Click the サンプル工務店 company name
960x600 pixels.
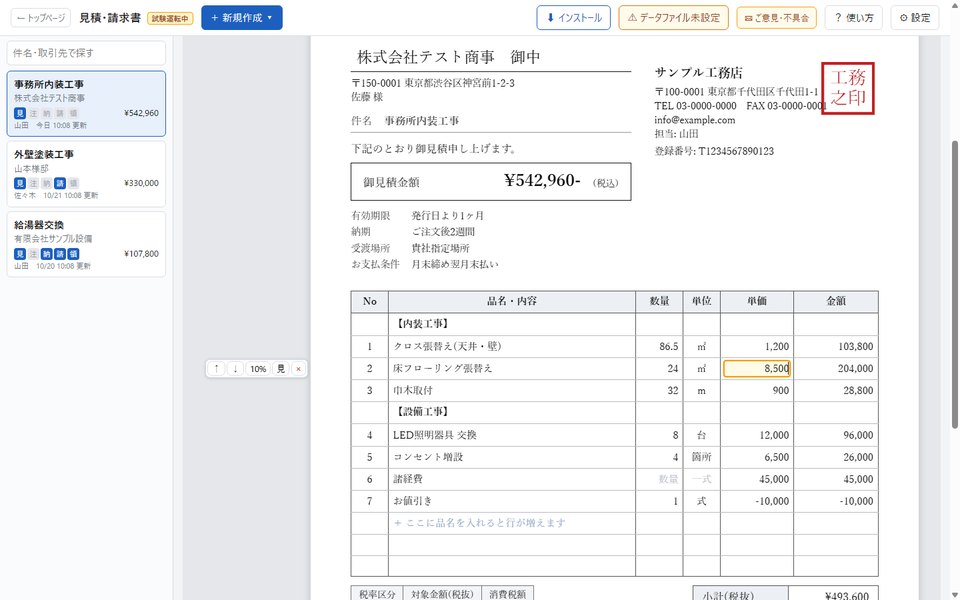pos(699,73)
